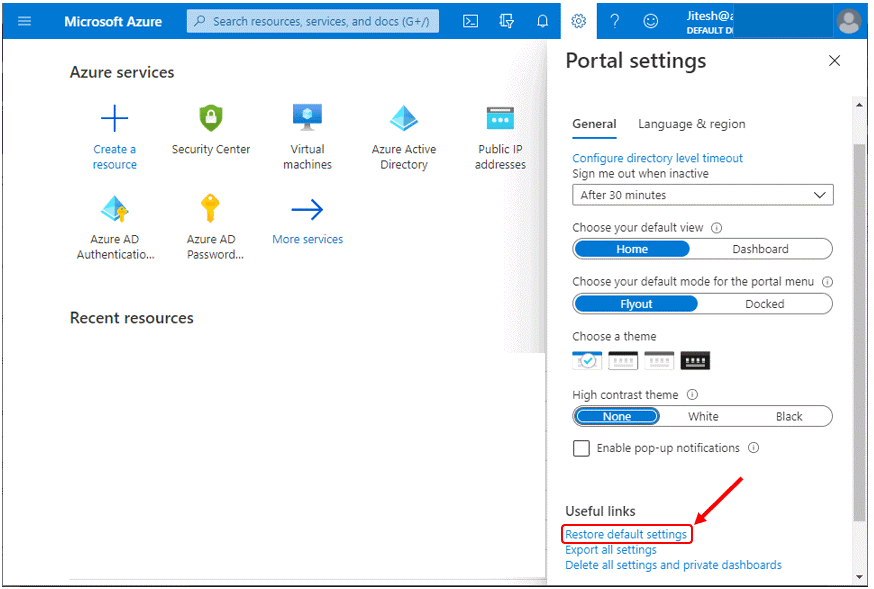This screenshot has width=874, height=589.
Task: Click the scrollbar down arrow in settings panel
Action: tap(859, 577)
